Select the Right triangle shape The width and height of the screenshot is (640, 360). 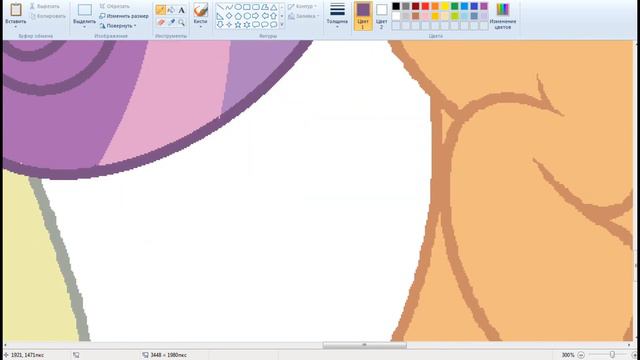220,16
